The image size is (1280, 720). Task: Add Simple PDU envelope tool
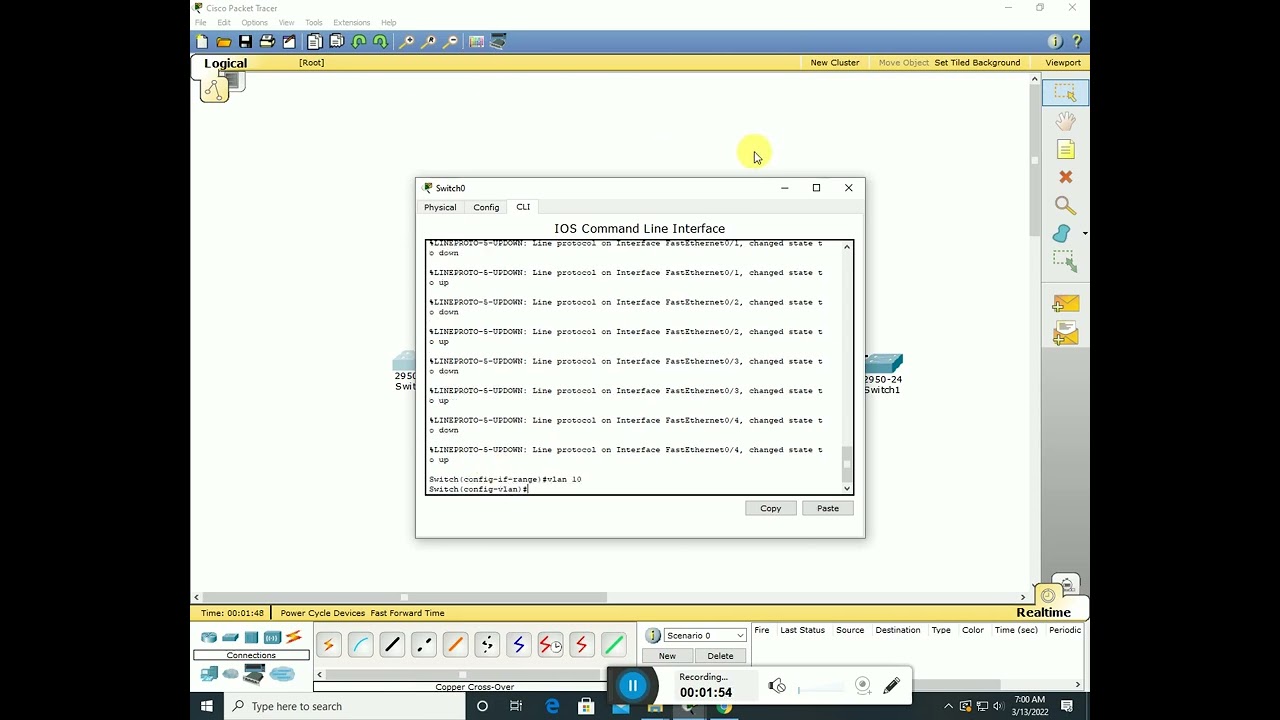[x=1065, y=303]
